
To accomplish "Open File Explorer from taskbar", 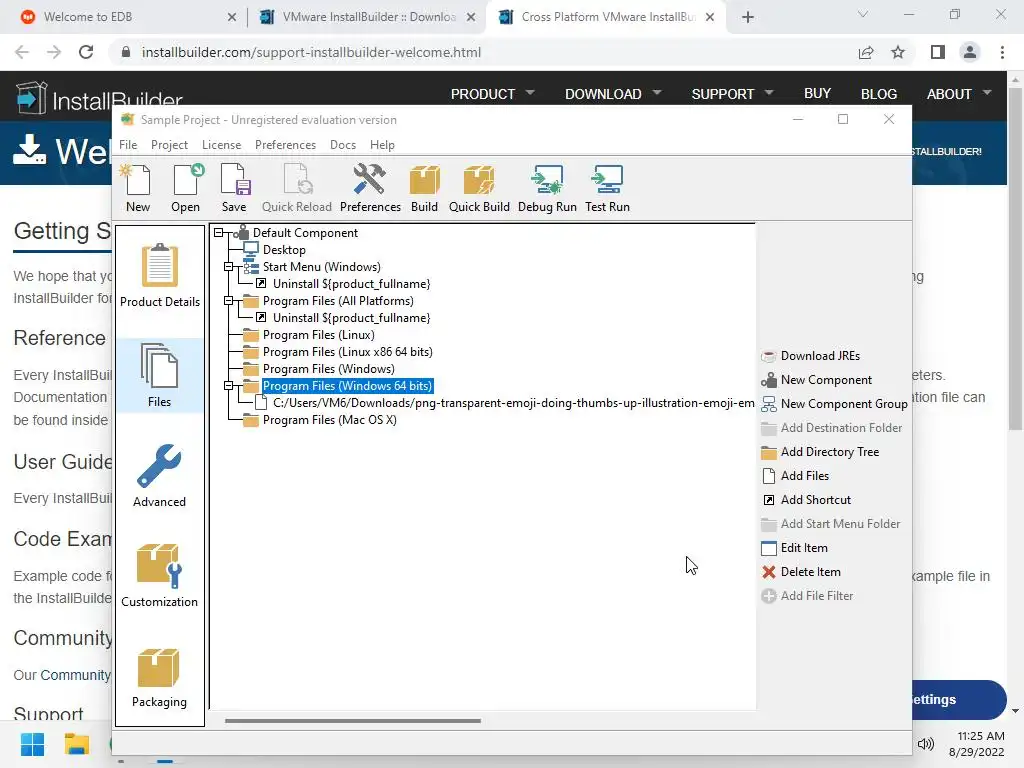I will [76, 744].
